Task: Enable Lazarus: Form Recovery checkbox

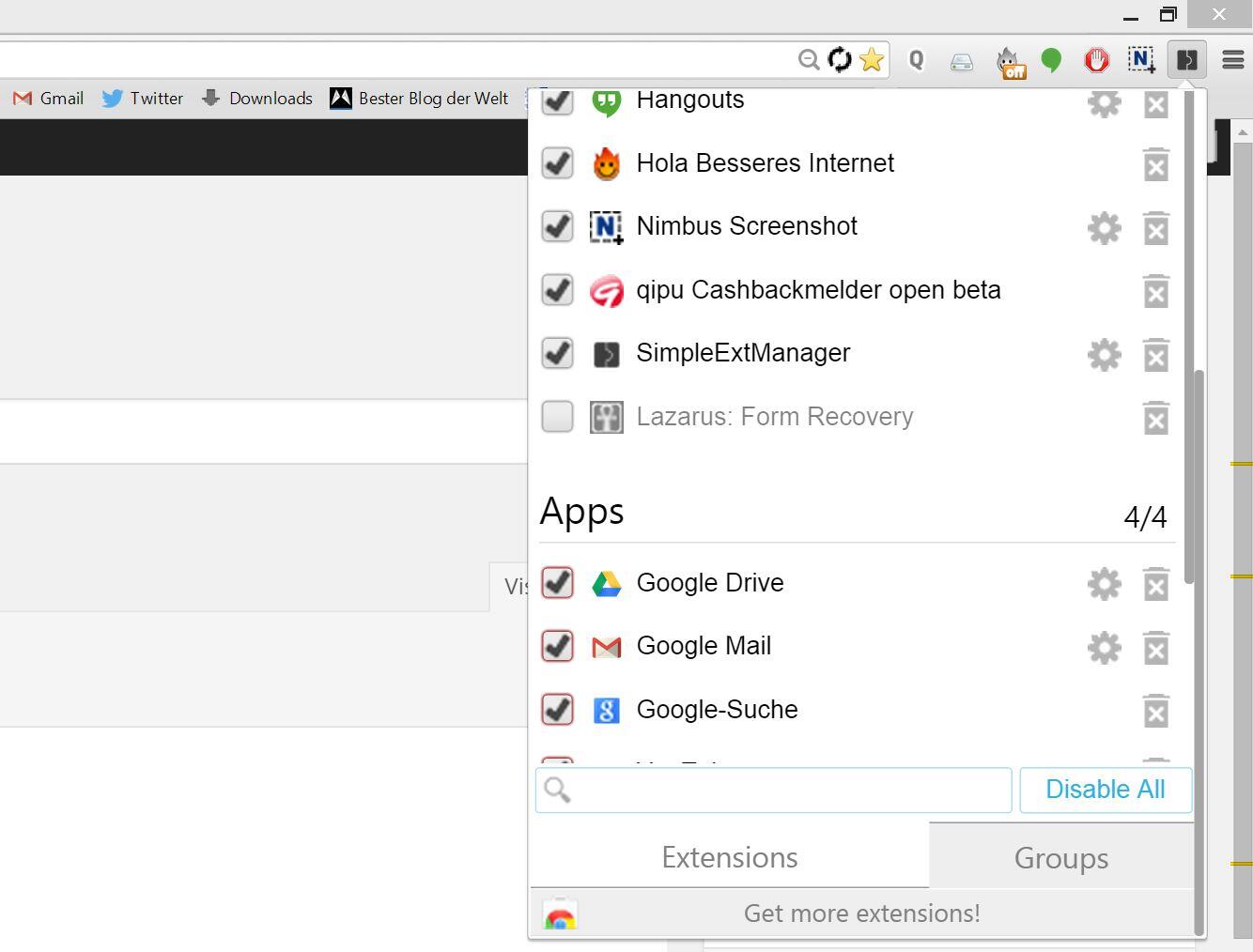Action: coord(558,416)
